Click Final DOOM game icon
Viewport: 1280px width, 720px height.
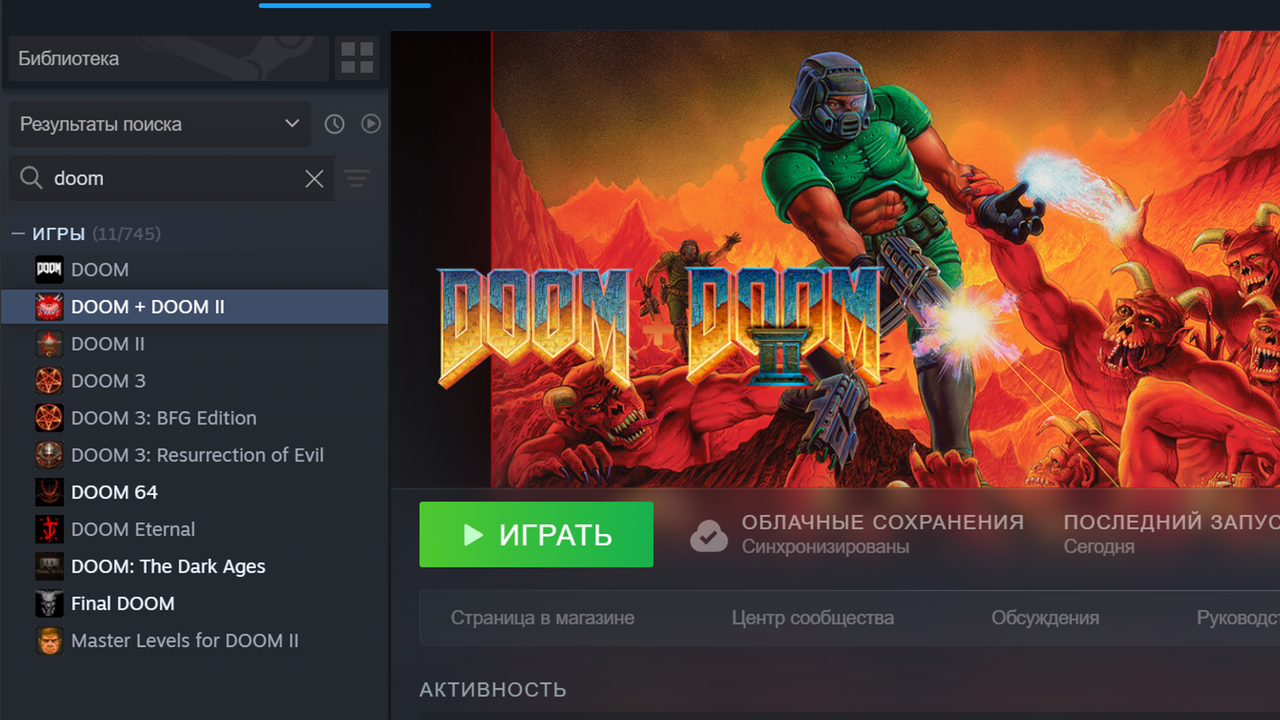[49, 603]
